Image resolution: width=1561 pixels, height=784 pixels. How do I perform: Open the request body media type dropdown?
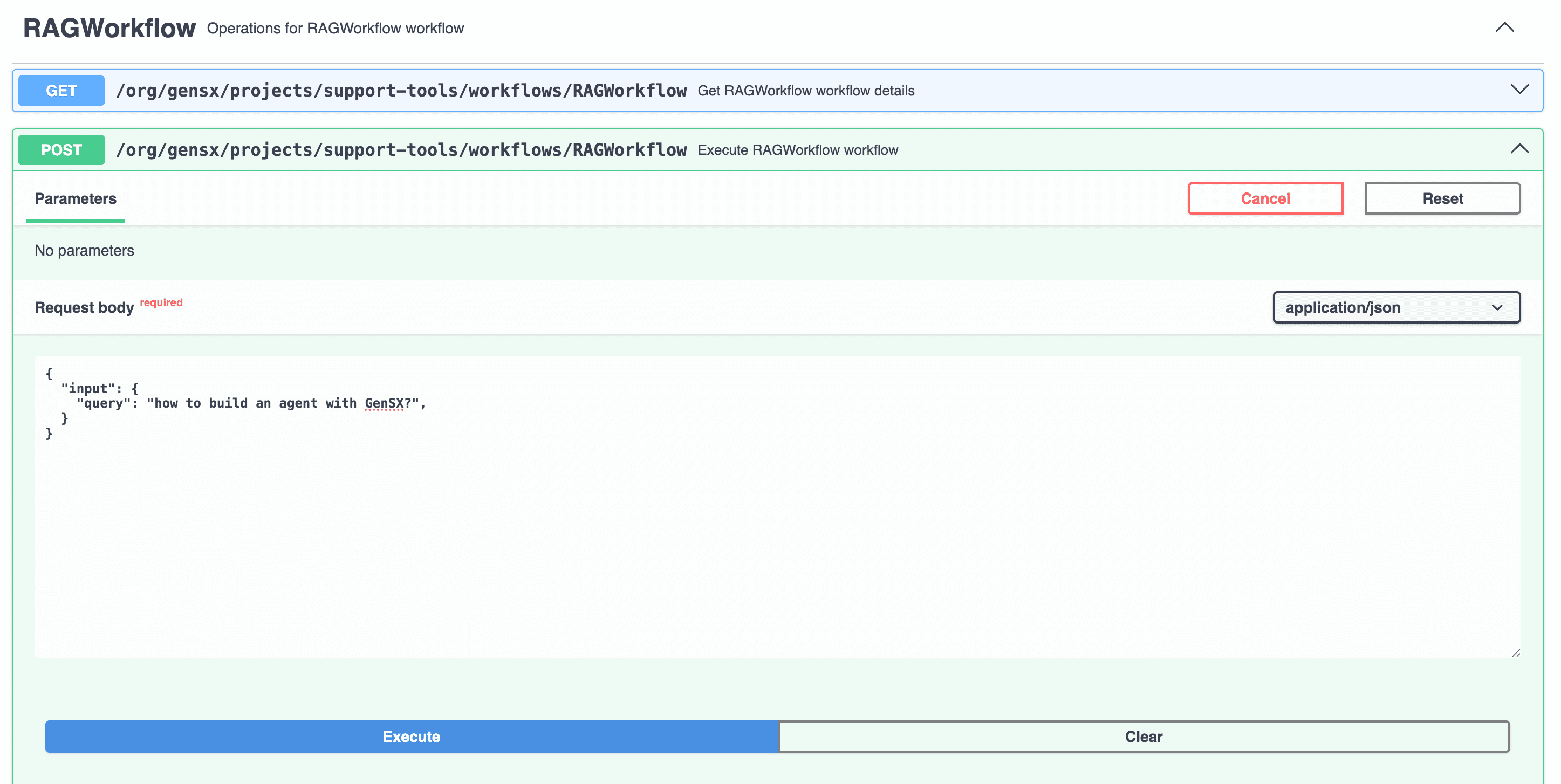tap(1395, 307)
